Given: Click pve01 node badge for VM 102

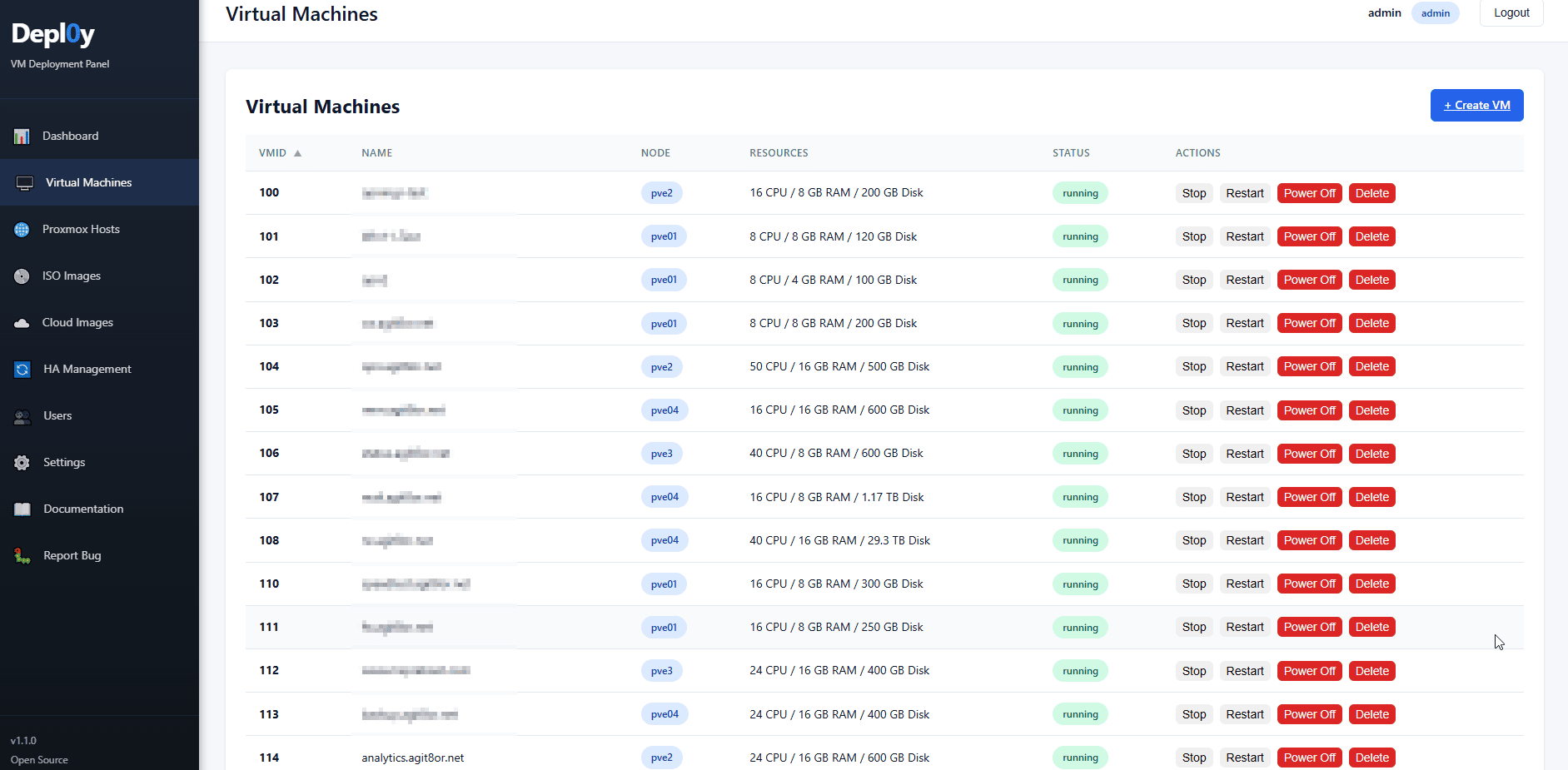Looking at the screenshot, I should pos(664,280).
